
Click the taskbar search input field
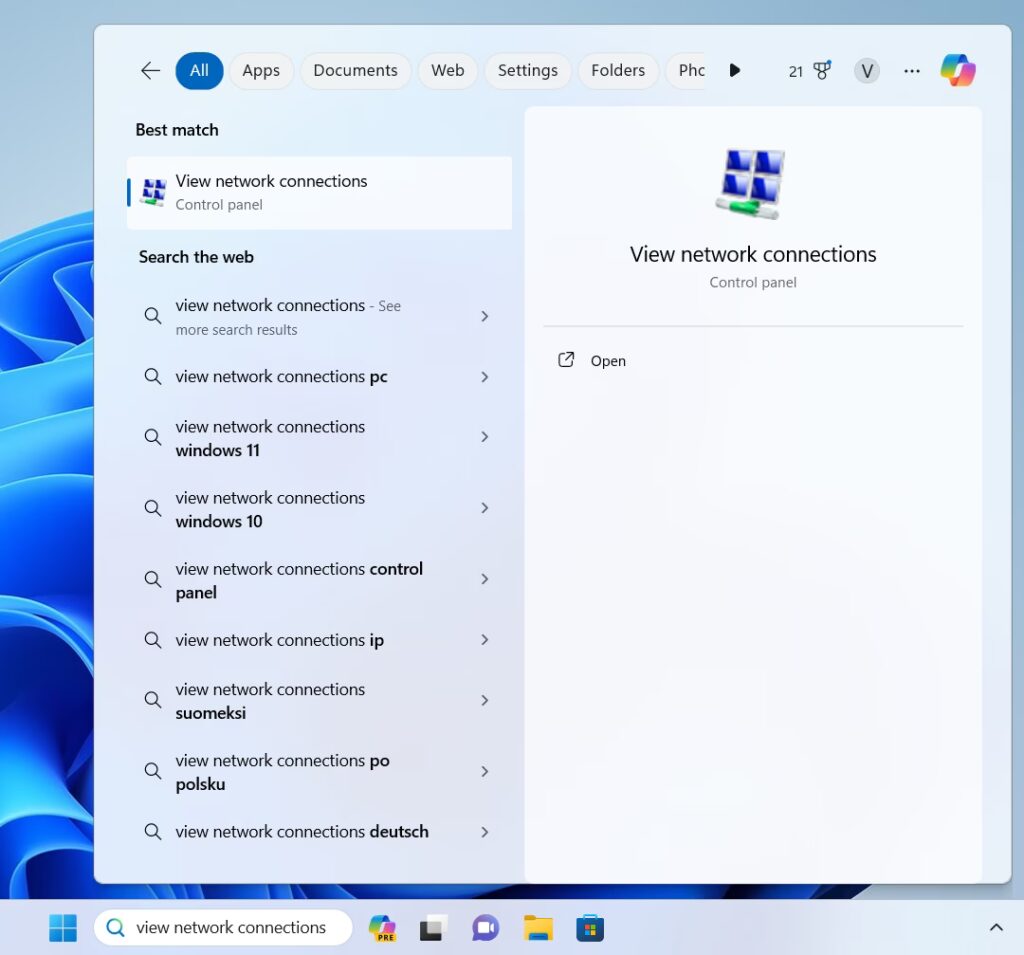[230, 928]
